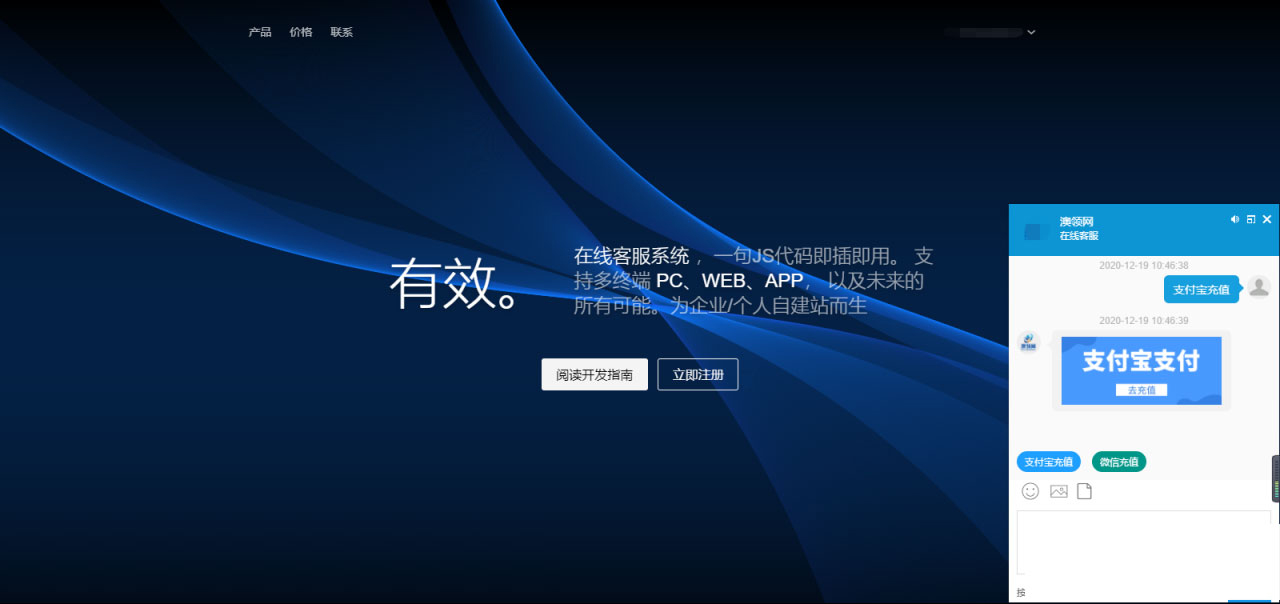Click the chat message input field
The height and width of the screenshot is (604, 1280).
click(x=1143, y=540)
